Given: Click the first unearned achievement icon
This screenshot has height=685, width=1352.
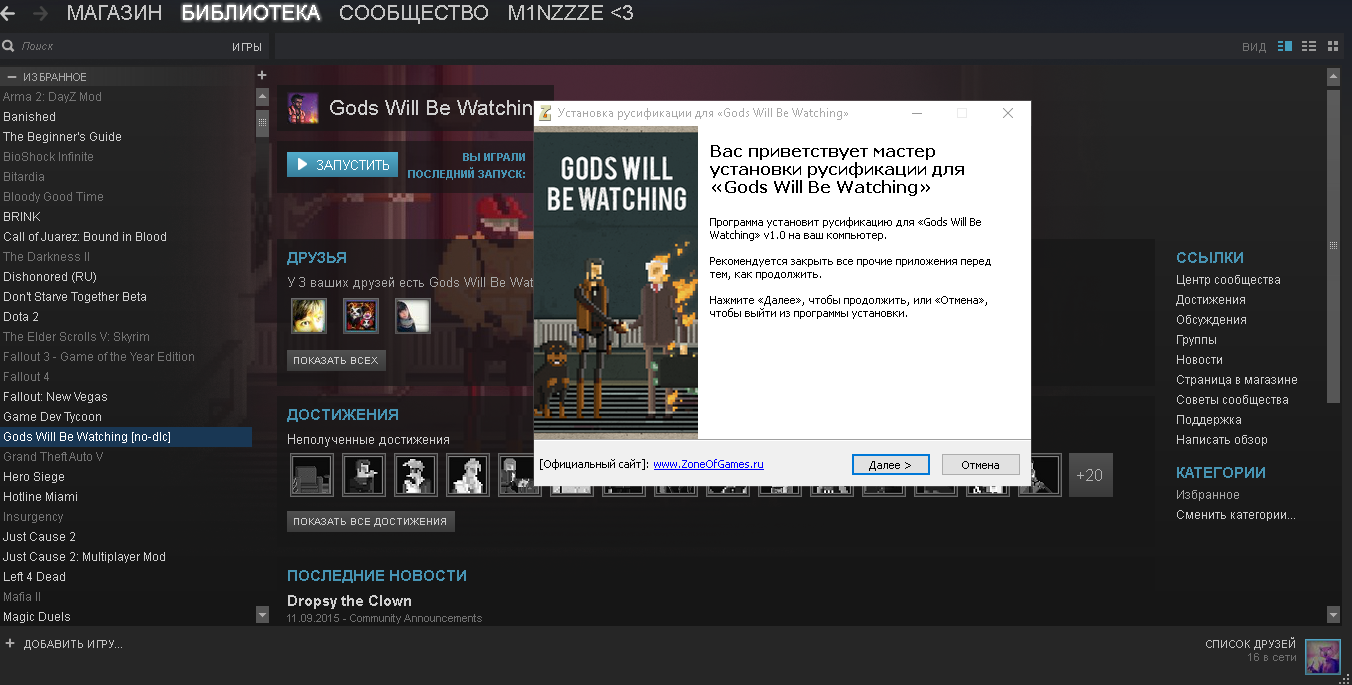Looking at the screenshot, I should click(311, 475).
